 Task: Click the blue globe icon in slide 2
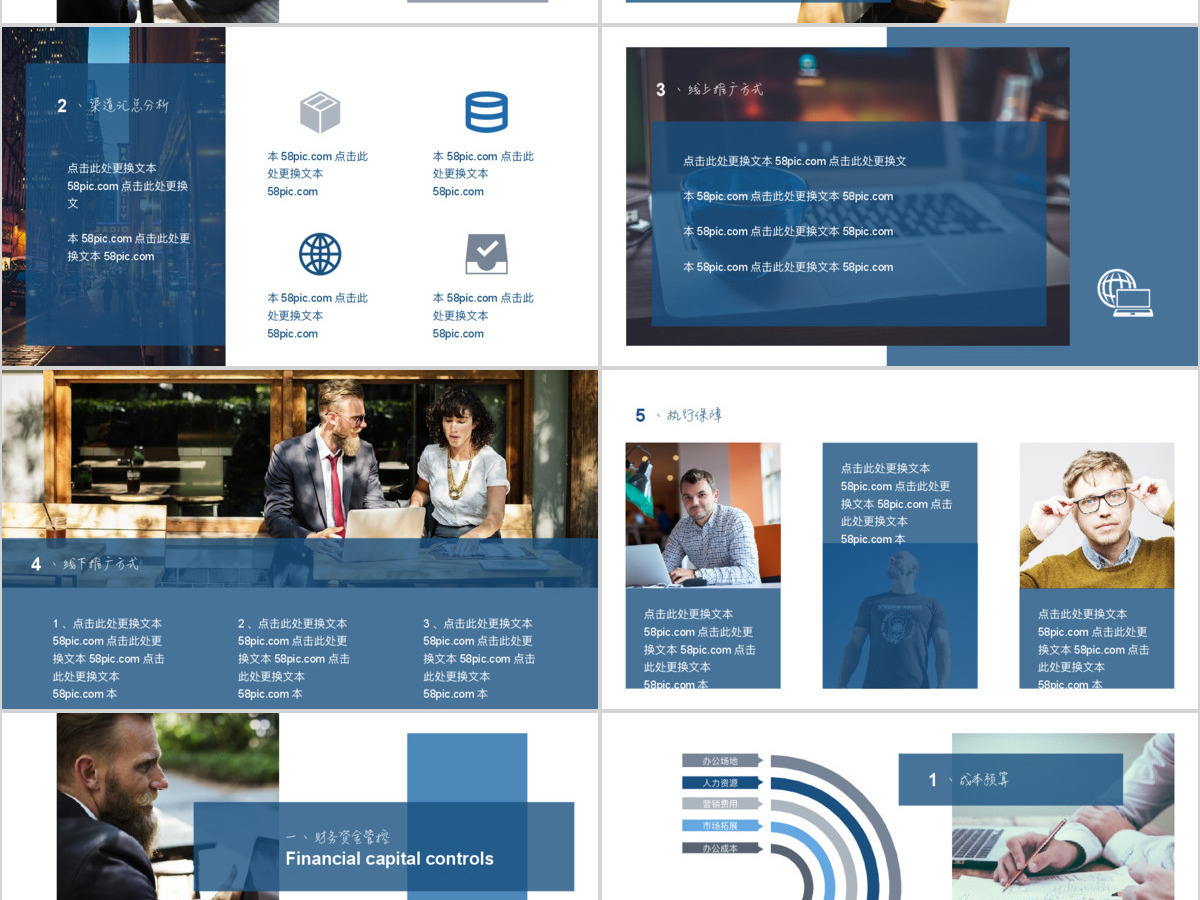pyautogui.click(x=320, y=254)
